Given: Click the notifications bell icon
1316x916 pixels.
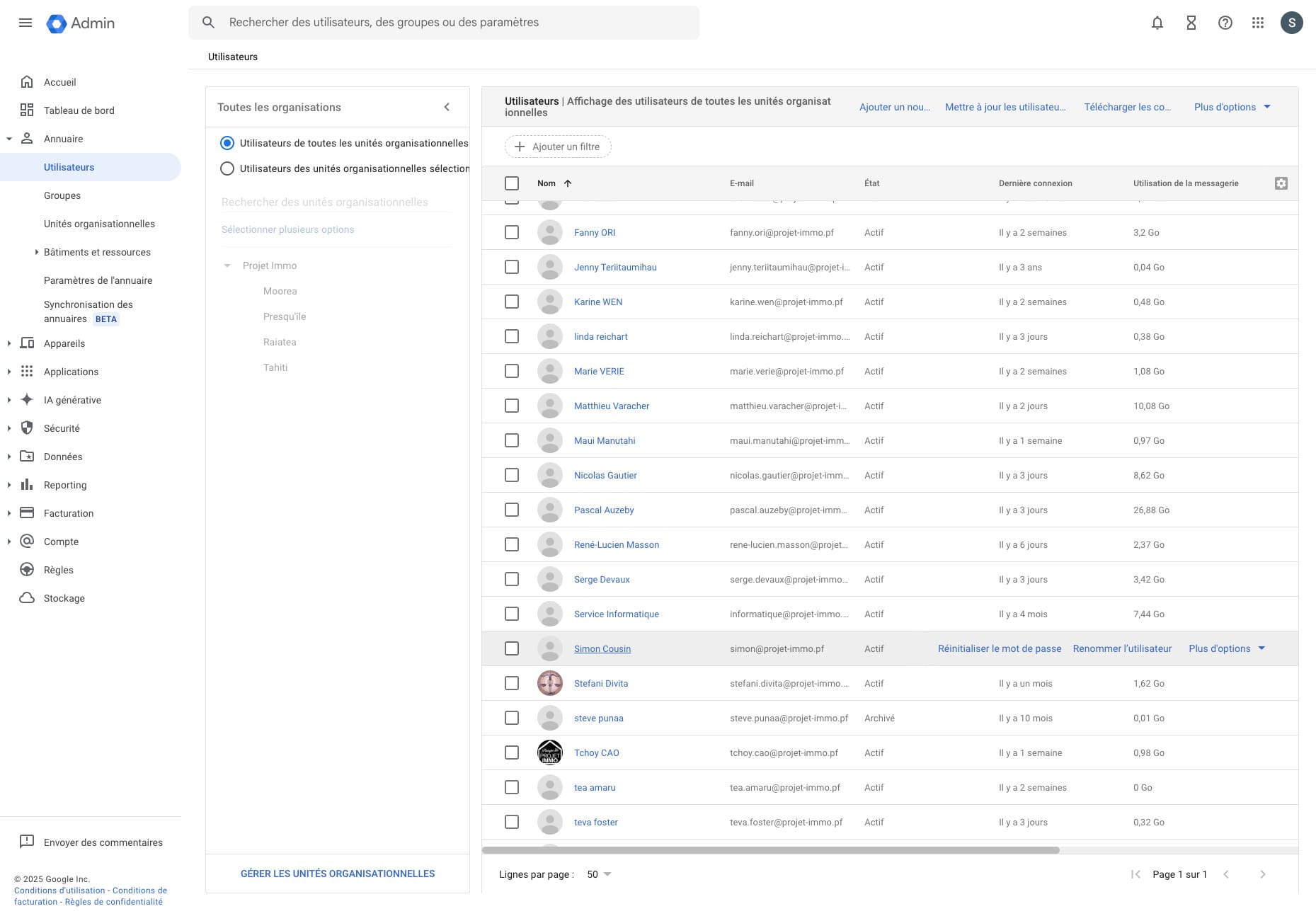Looking at the screenshot, I should (1157, 23).
